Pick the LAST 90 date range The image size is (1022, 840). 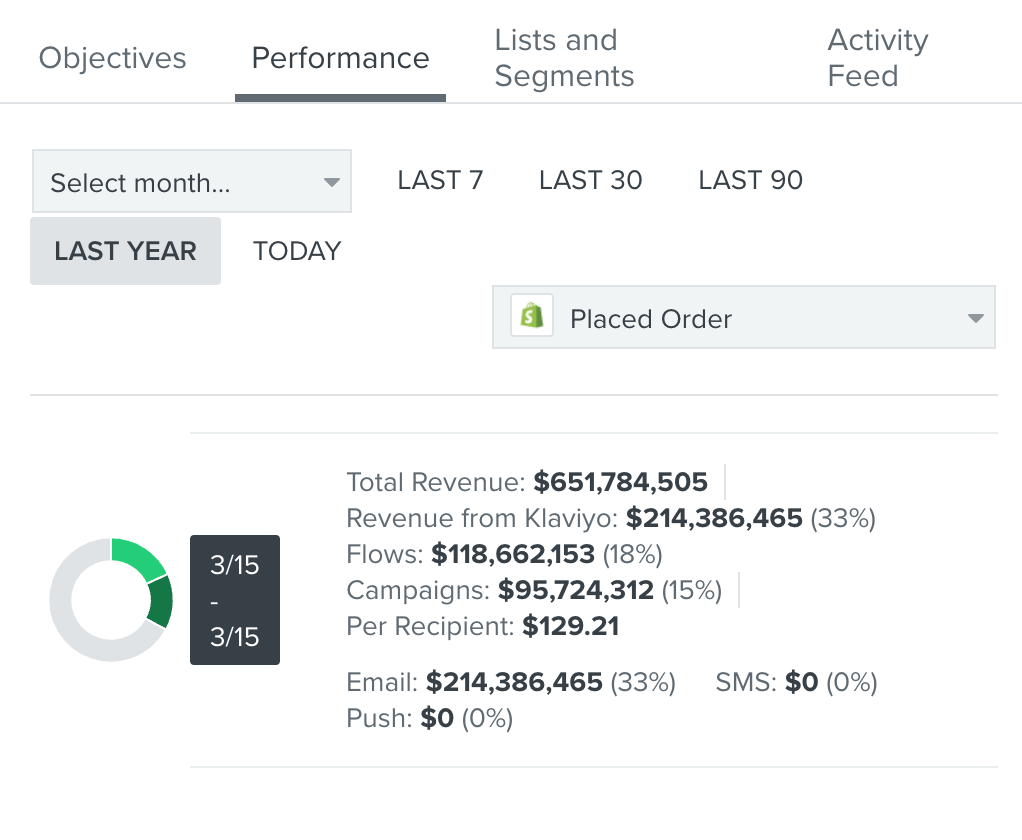pyautogui.click(x=750, y=180)
